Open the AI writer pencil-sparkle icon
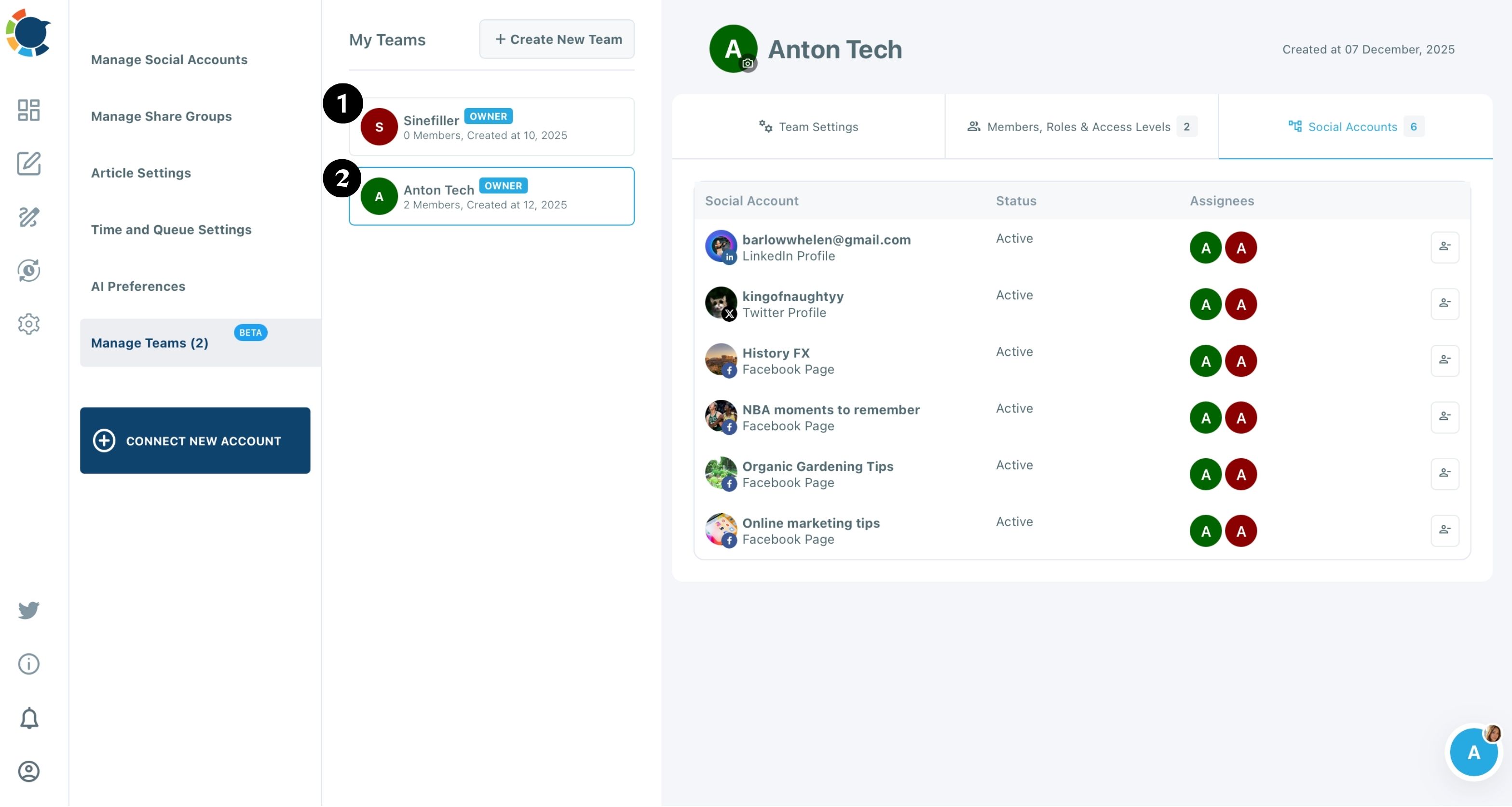1512x807 pixels. (28, 217)
